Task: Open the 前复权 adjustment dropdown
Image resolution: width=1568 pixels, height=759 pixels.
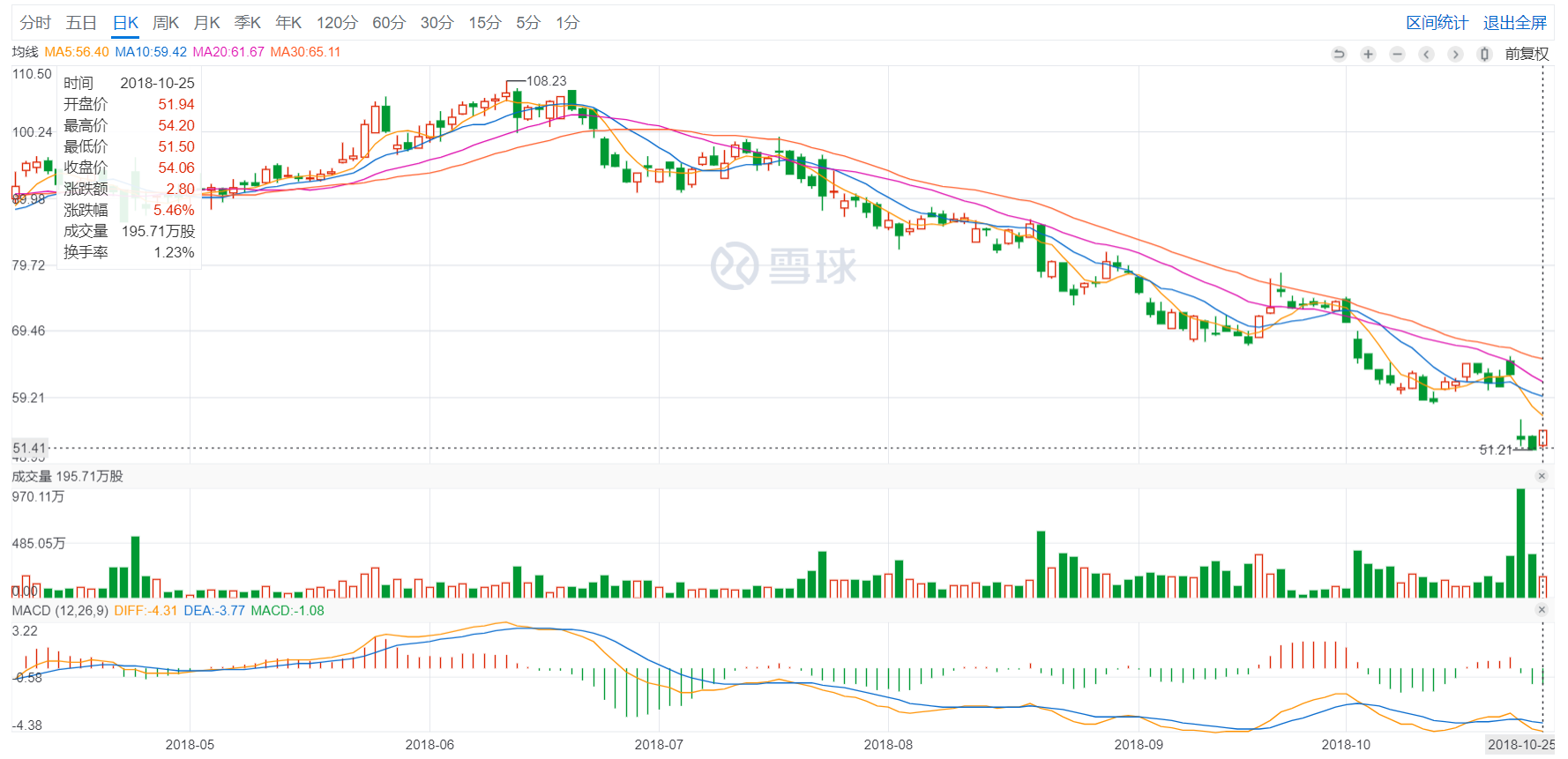Action: tap(1527, 54)
